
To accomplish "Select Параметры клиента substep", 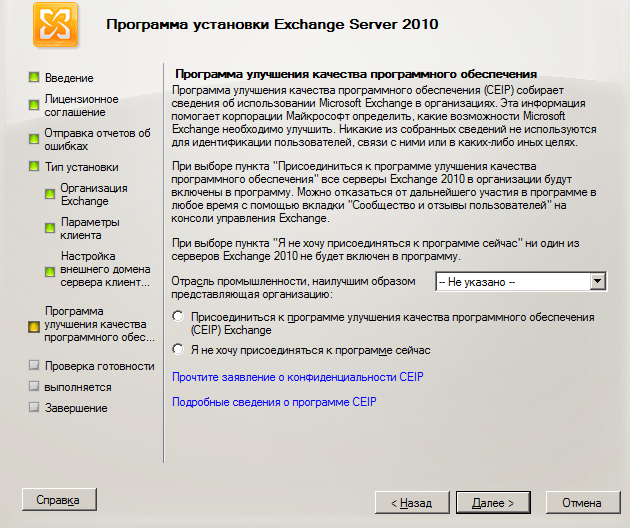I will click(x=90, y=229).
